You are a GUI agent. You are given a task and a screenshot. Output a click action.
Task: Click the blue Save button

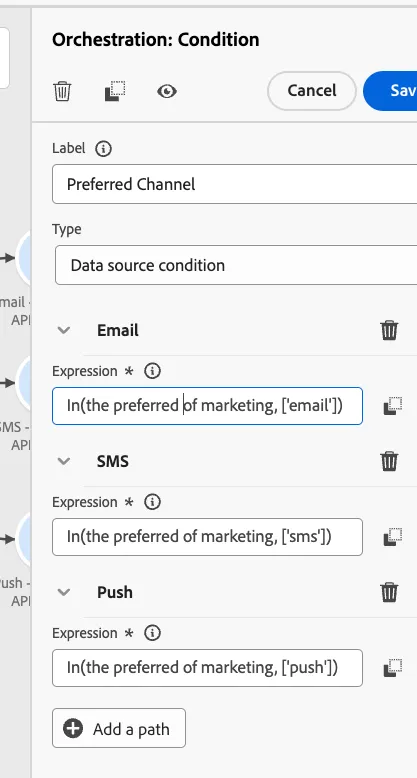[391, 91]
